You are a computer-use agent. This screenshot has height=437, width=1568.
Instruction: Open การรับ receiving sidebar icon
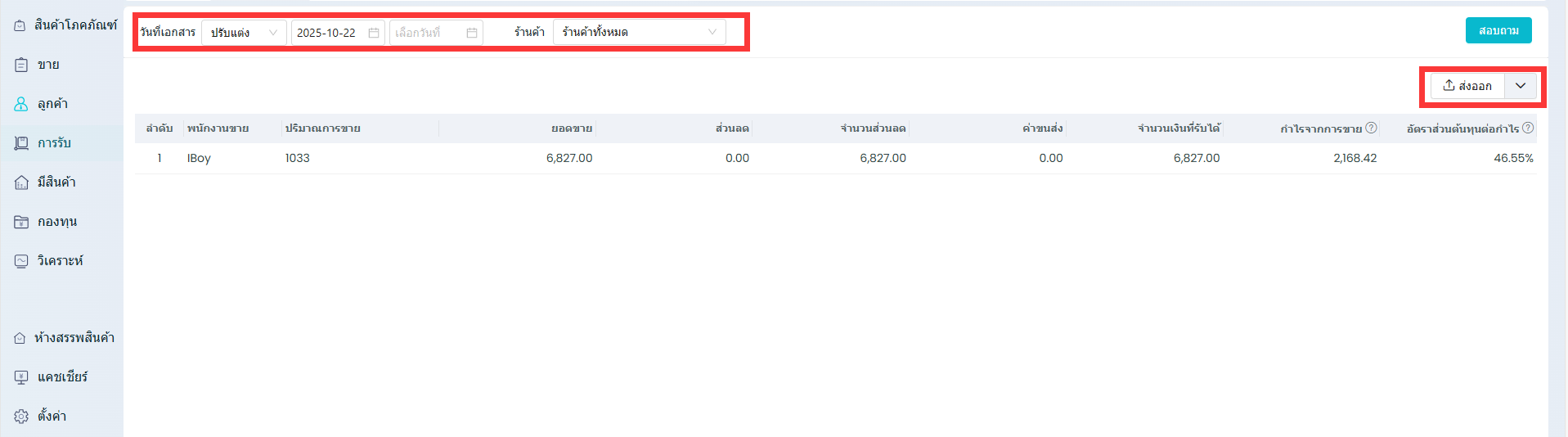click(x=21, y=143)
